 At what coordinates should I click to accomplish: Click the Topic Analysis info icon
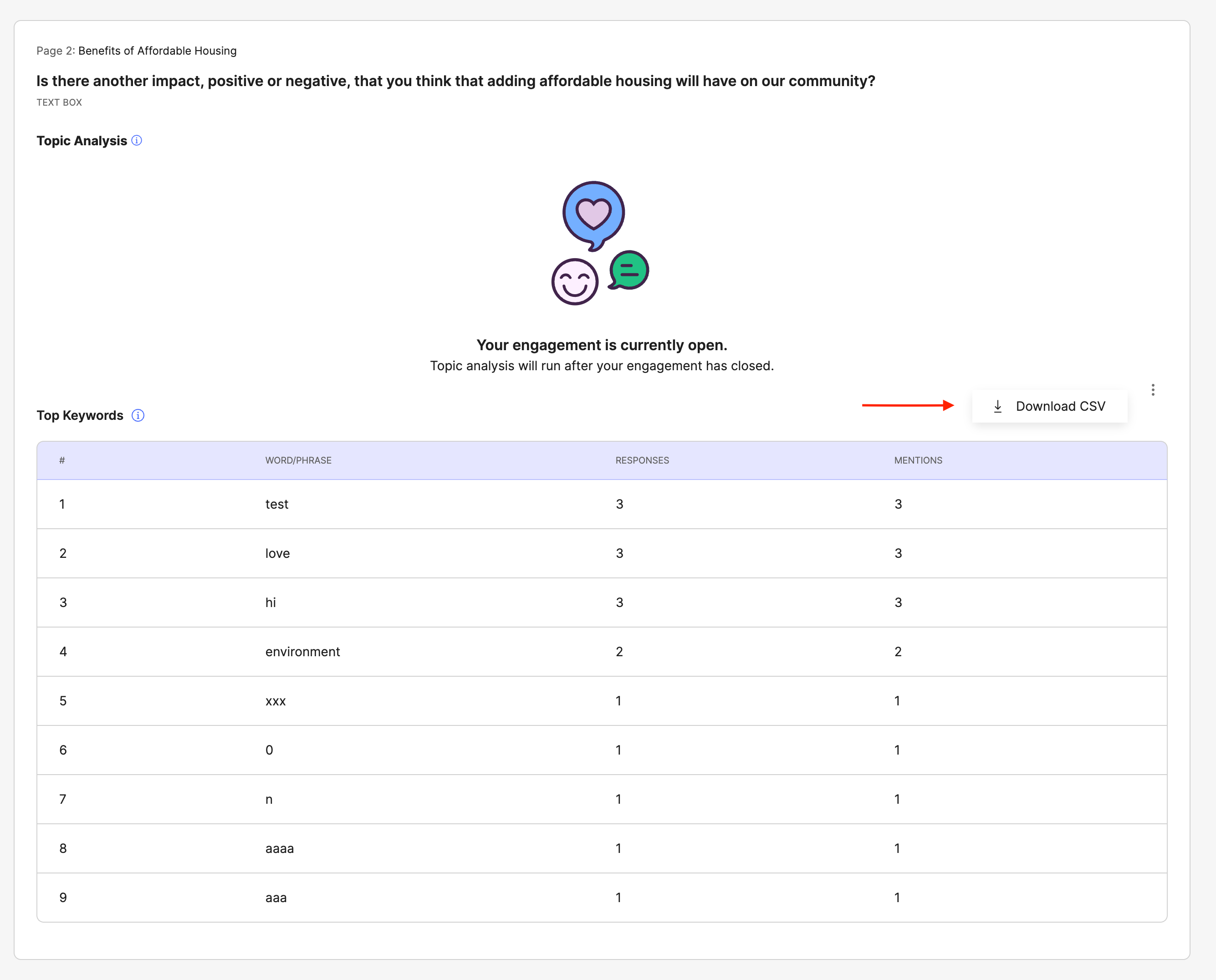tap(137, 141)
